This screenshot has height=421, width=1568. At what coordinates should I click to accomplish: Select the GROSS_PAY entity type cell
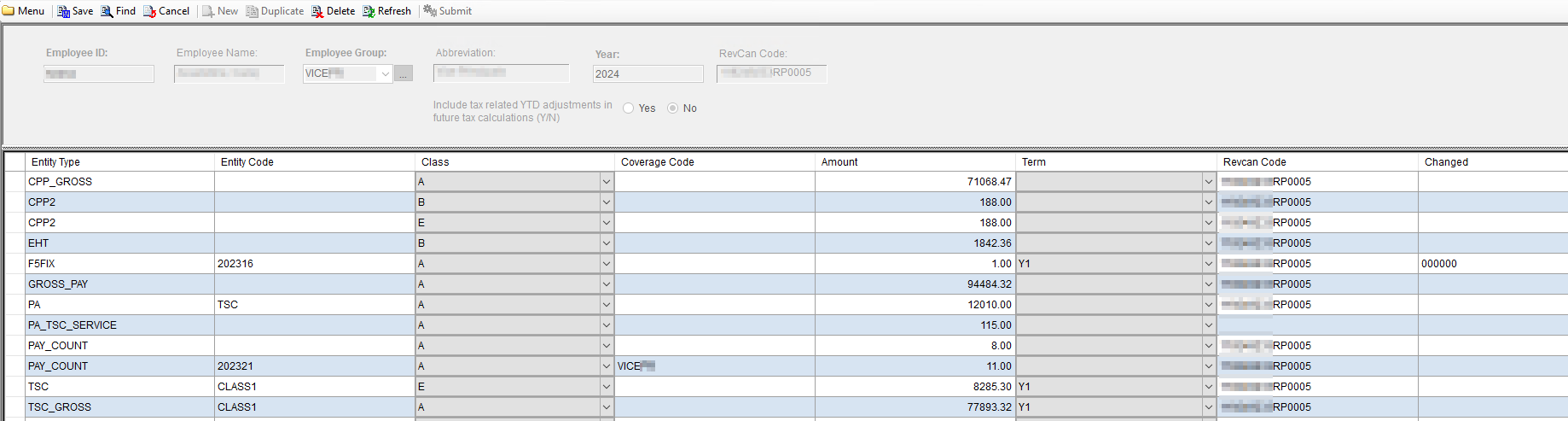pyautogui.click(x=120, y=284)
